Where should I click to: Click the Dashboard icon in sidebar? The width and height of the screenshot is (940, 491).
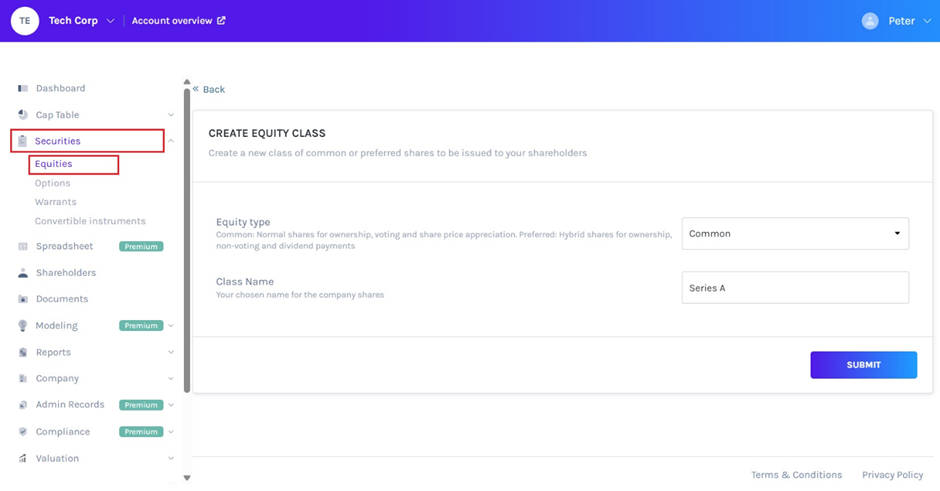click(23, 89)
